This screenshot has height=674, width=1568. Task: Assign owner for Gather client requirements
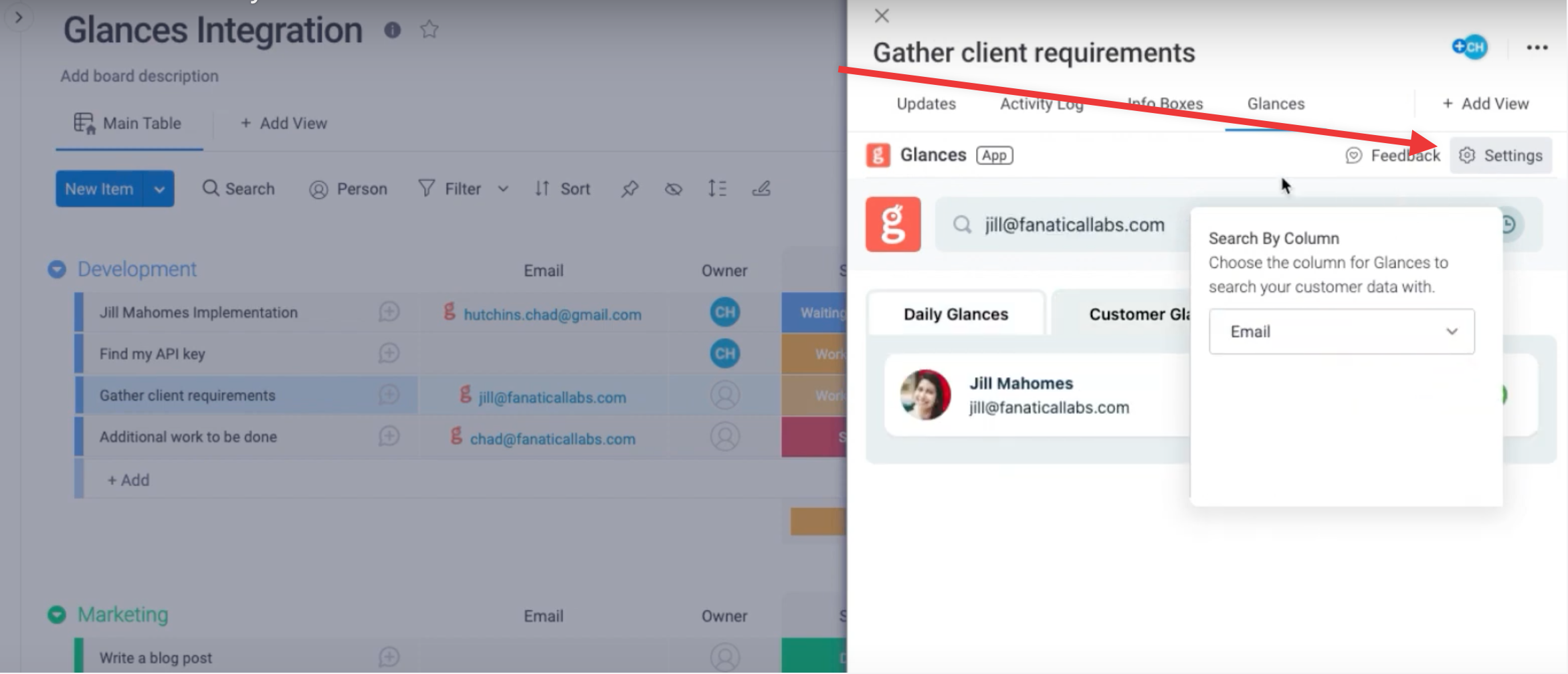(724, 395)
